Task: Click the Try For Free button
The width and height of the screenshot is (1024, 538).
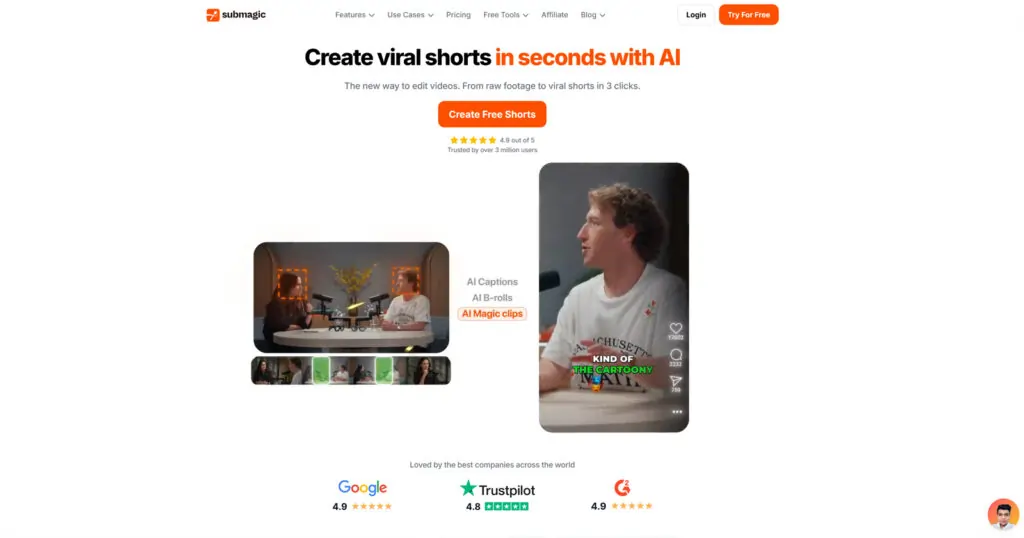Action: (748, 15)
